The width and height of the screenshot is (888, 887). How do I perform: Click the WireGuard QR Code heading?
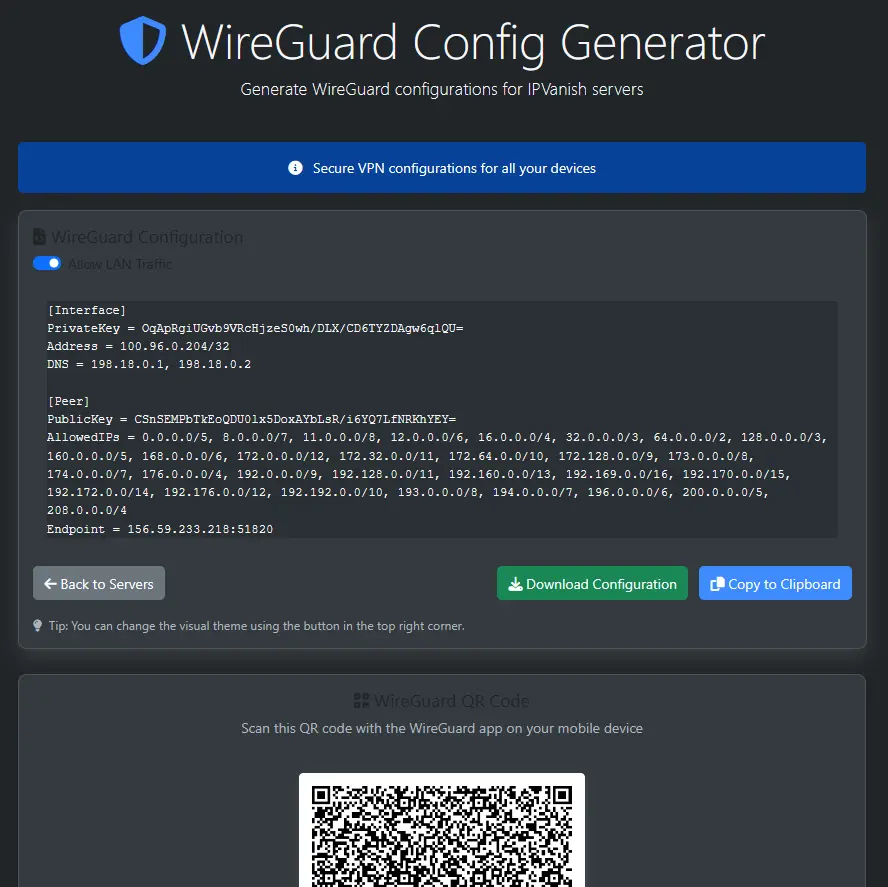(451, 701)
